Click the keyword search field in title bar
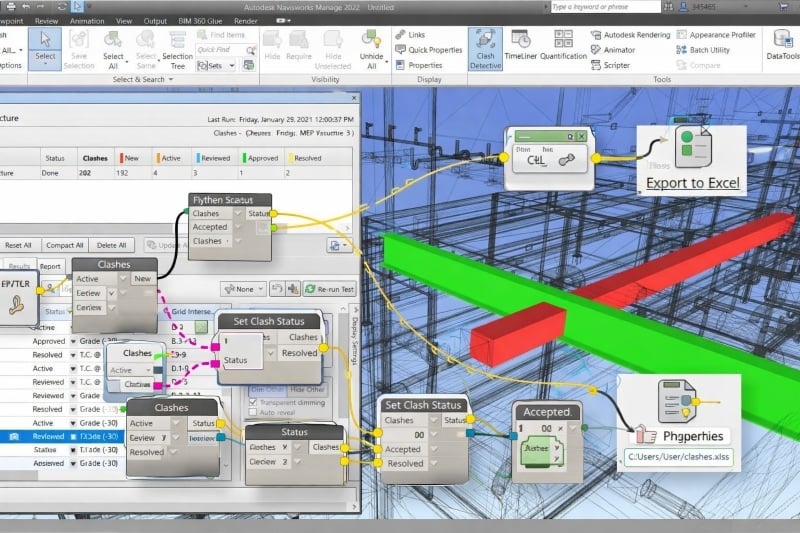 pos(605,7)
